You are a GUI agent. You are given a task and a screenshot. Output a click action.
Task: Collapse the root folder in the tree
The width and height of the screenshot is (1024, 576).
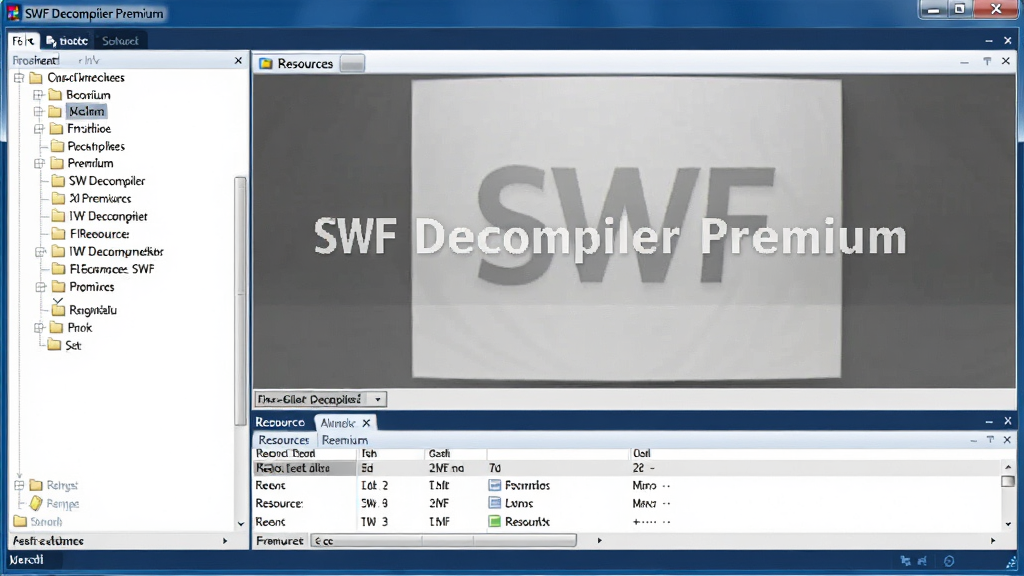pyautogui.click(x=19, y=78)
